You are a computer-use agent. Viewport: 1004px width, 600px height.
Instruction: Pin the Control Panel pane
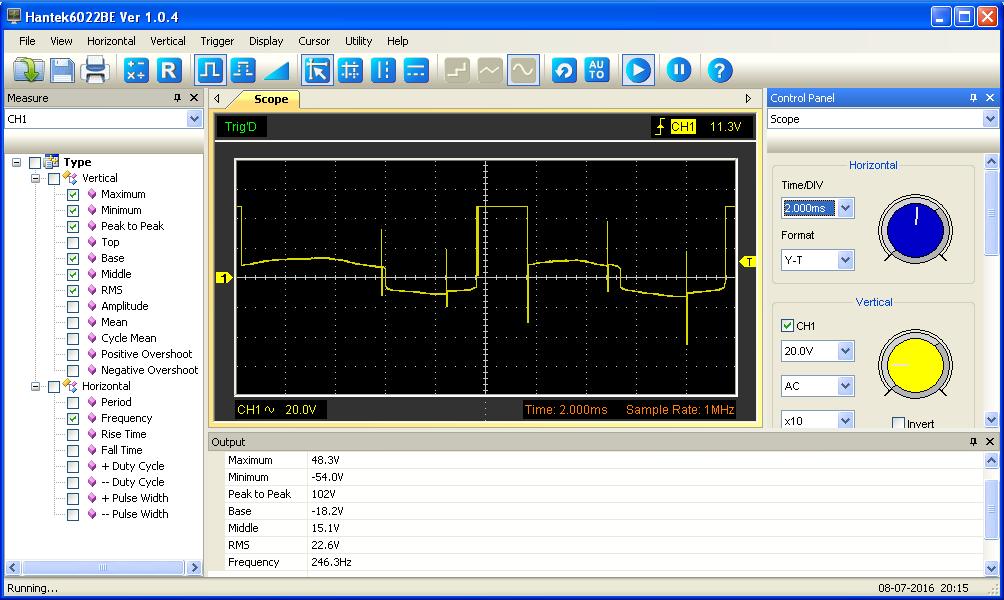[x=973, y=98]
